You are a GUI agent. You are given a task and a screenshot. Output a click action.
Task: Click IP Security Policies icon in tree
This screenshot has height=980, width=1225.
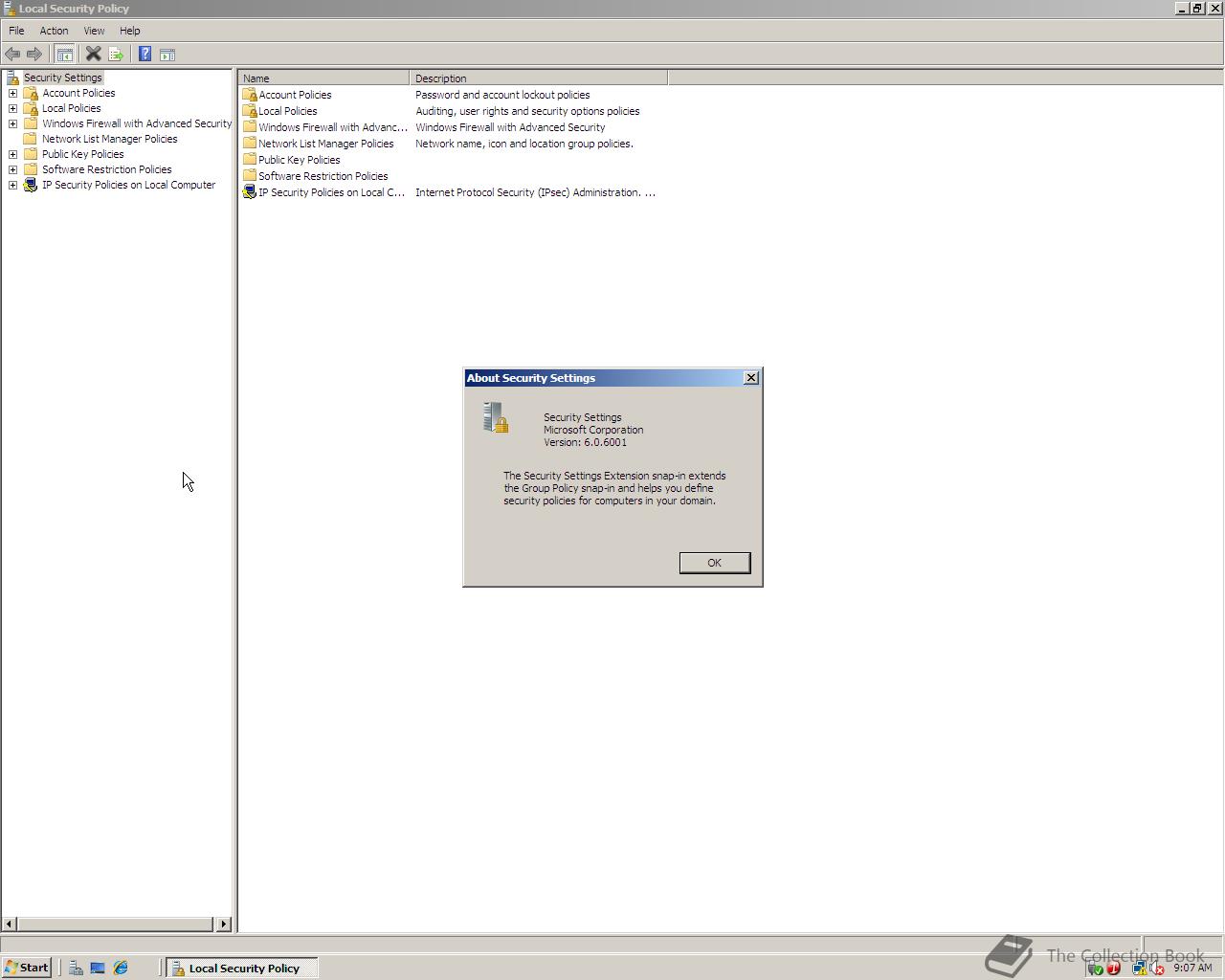(x=31, y=185)
